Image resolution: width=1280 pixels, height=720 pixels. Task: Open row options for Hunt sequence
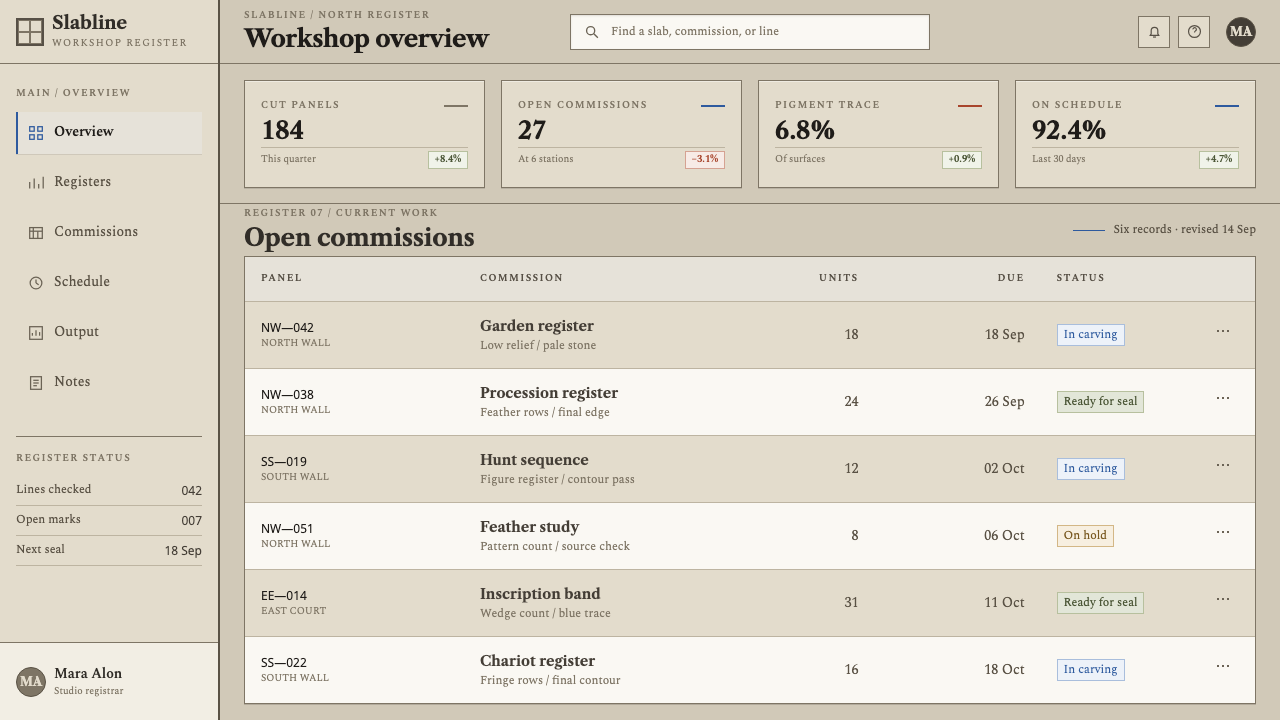[1223, 466]
